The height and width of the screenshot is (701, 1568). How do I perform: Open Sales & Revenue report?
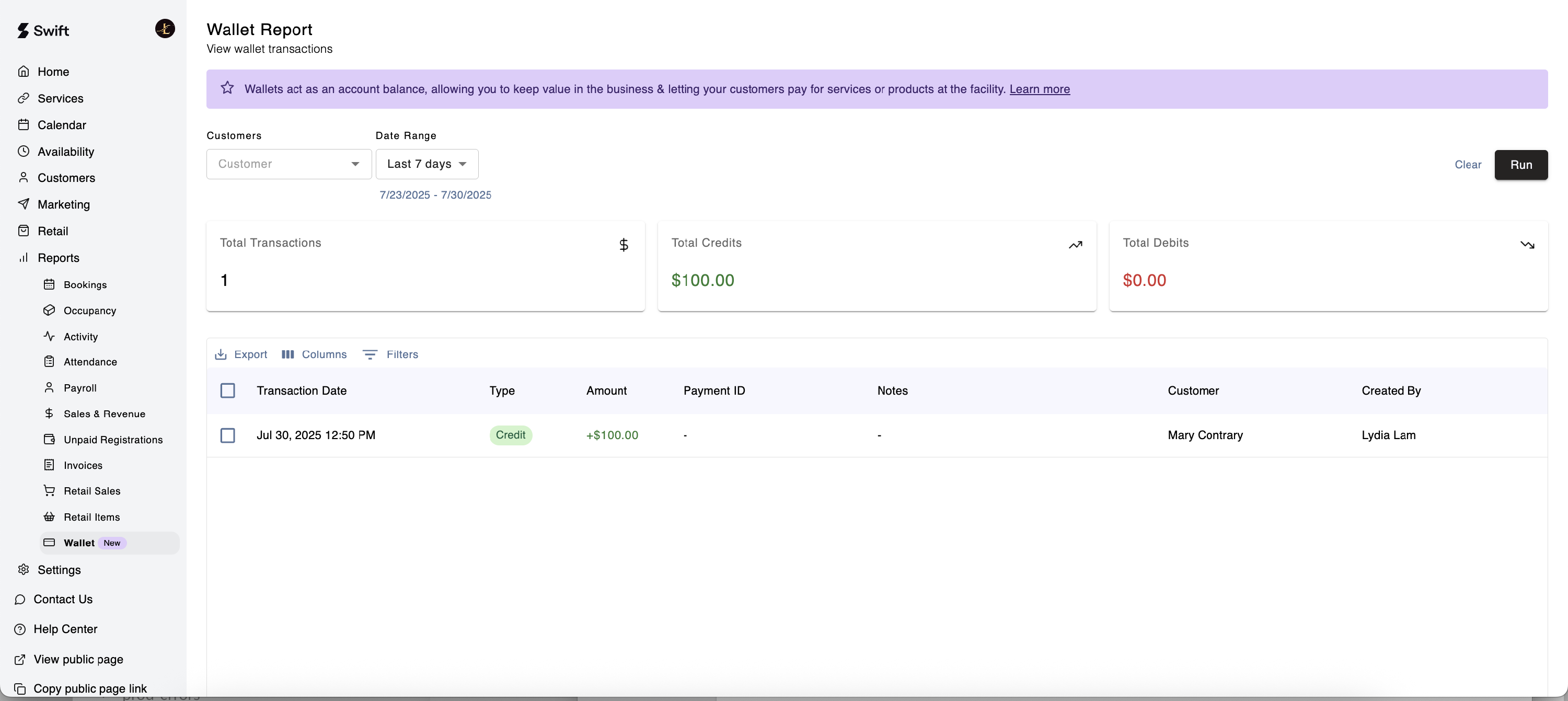coord(104,413)
